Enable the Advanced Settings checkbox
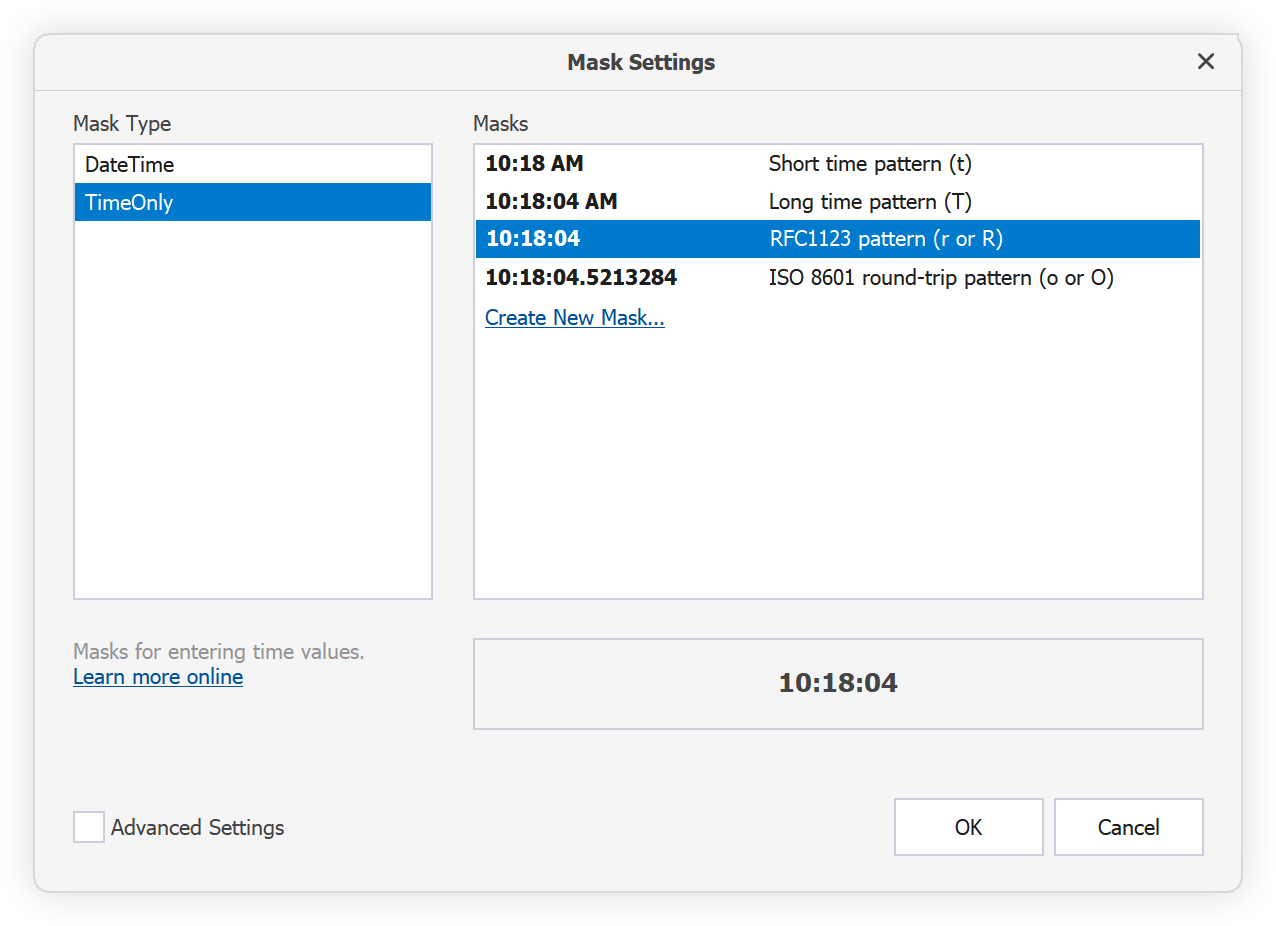This screenshot has height=926, width=1276. pos(88,827)
